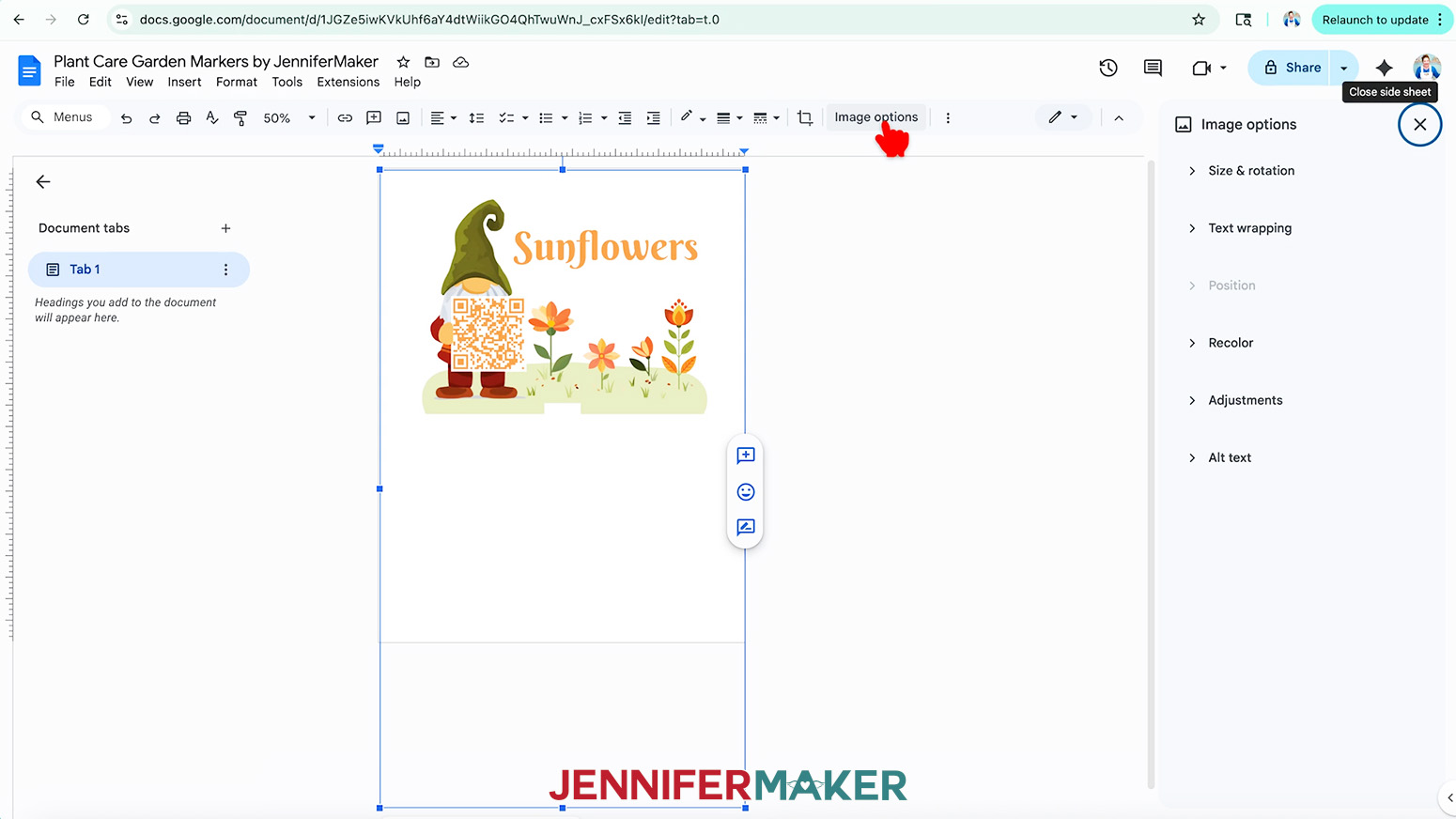The image size is (1456, 819).
Task: Increase indent in the toolbar
Action: point(654,118)
